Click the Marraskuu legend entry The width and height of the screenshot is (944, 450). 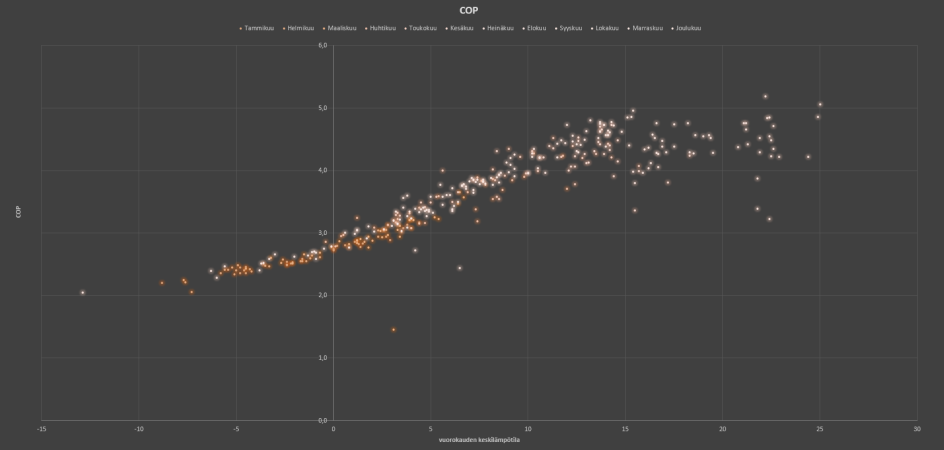click(645, 28)
